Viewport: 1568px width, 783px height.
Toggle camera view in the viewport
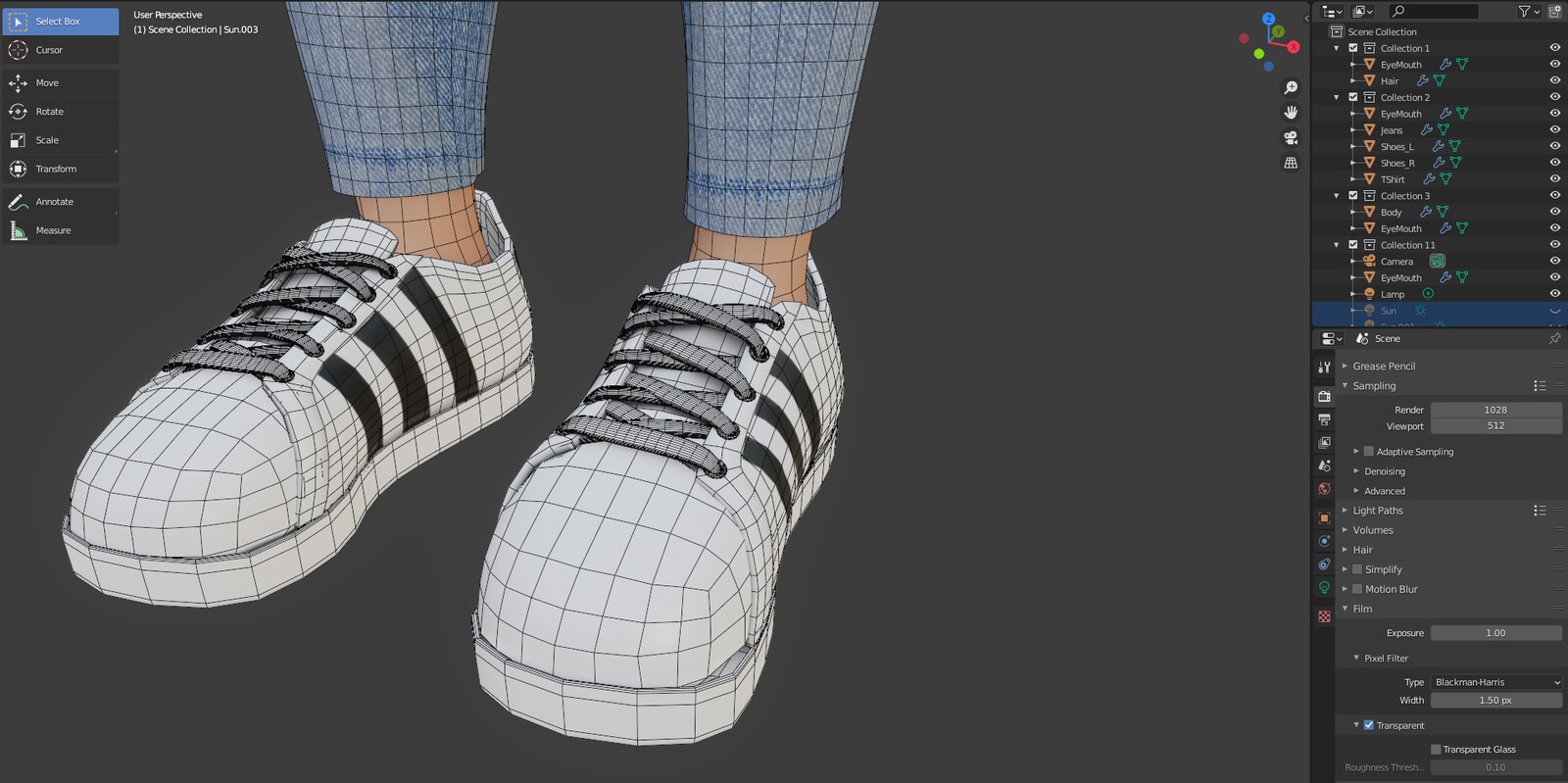coord(1291,137)
